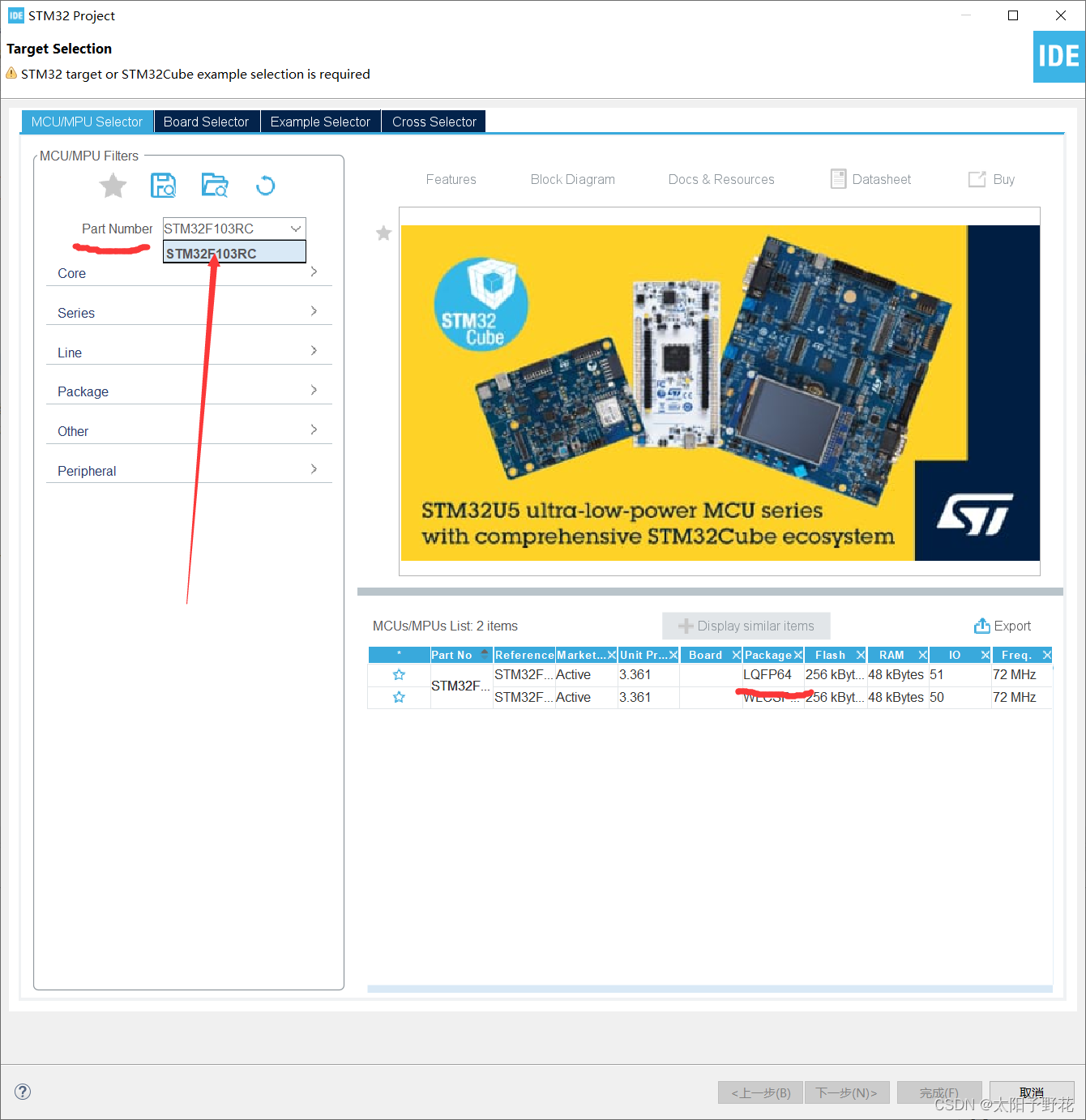Click the Buy icon
Screen dimensions: 1086x1120
pyautogui.click(x=977, y=179)
